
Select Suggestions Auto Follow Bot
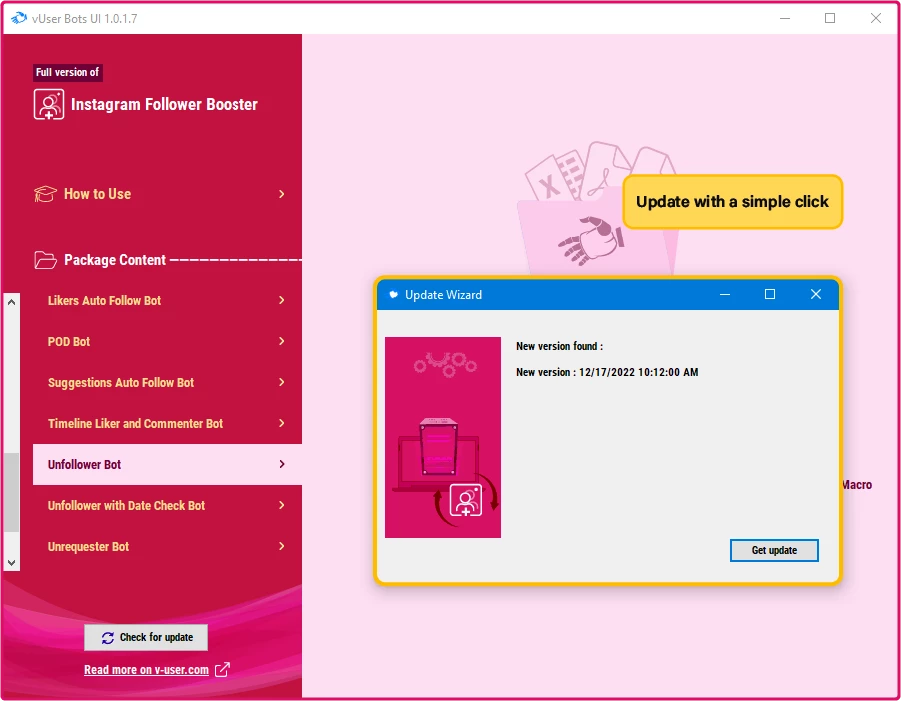167,383
